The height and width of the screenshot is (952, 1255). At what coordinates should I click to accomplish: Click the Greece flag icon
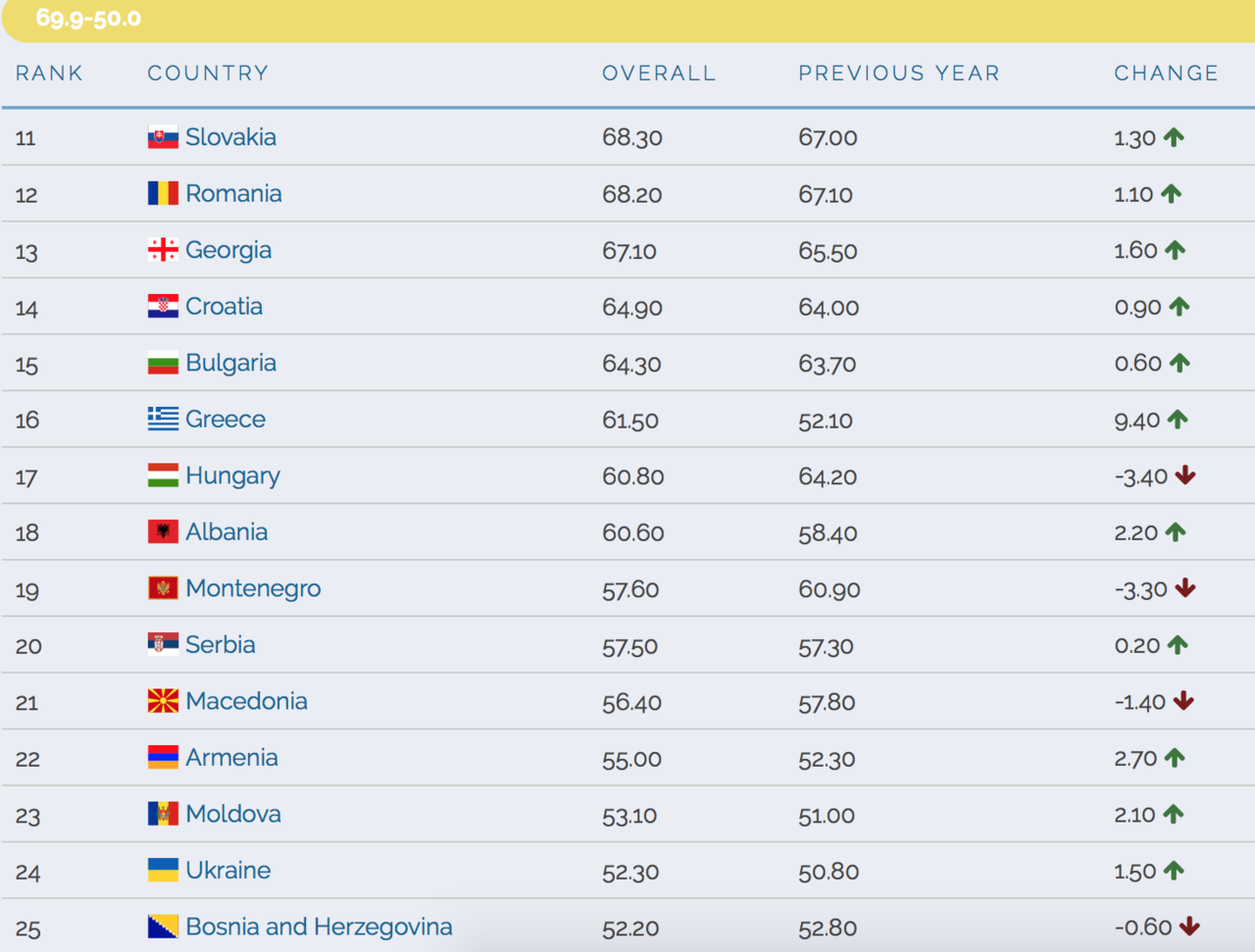coord(163,419)
